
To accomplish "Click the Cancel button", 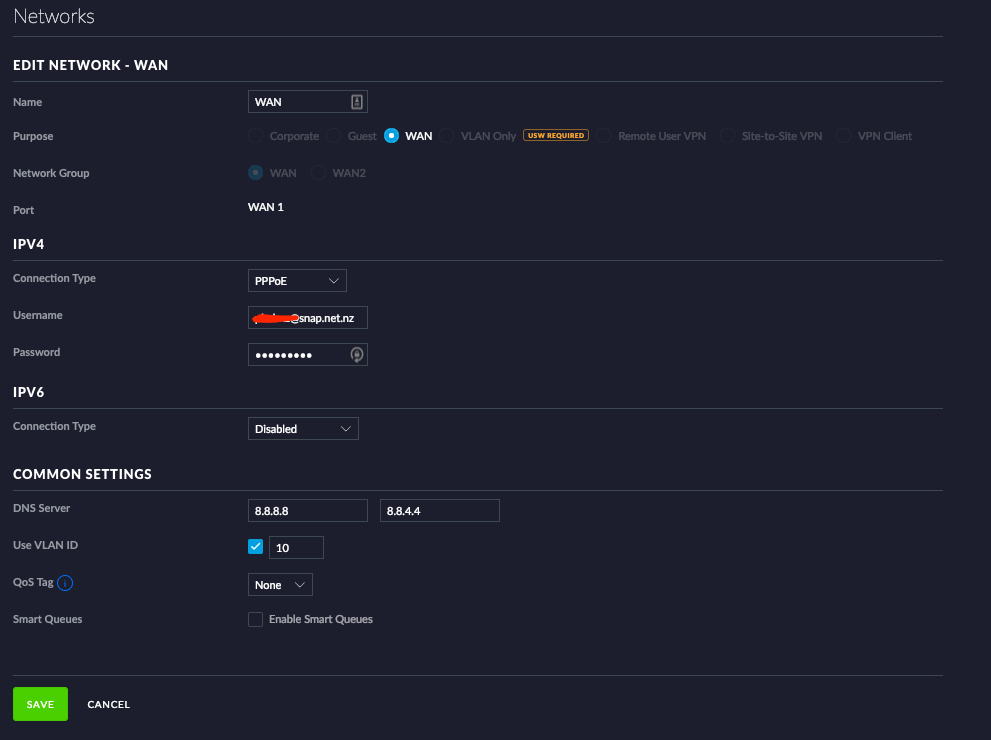I will tap(108, 705).
